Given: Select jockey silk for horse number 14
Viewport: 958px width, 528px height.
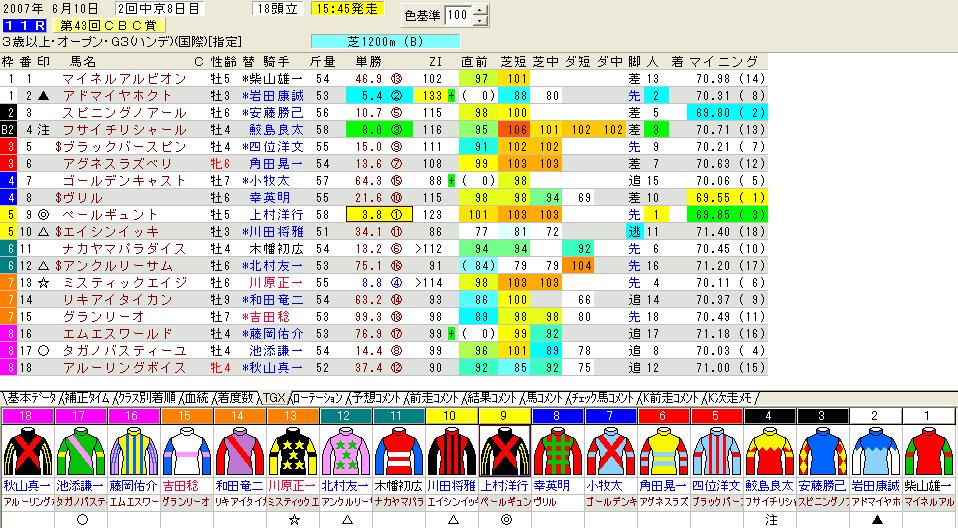Looking at the screenshot, I should tap(240, 452).
